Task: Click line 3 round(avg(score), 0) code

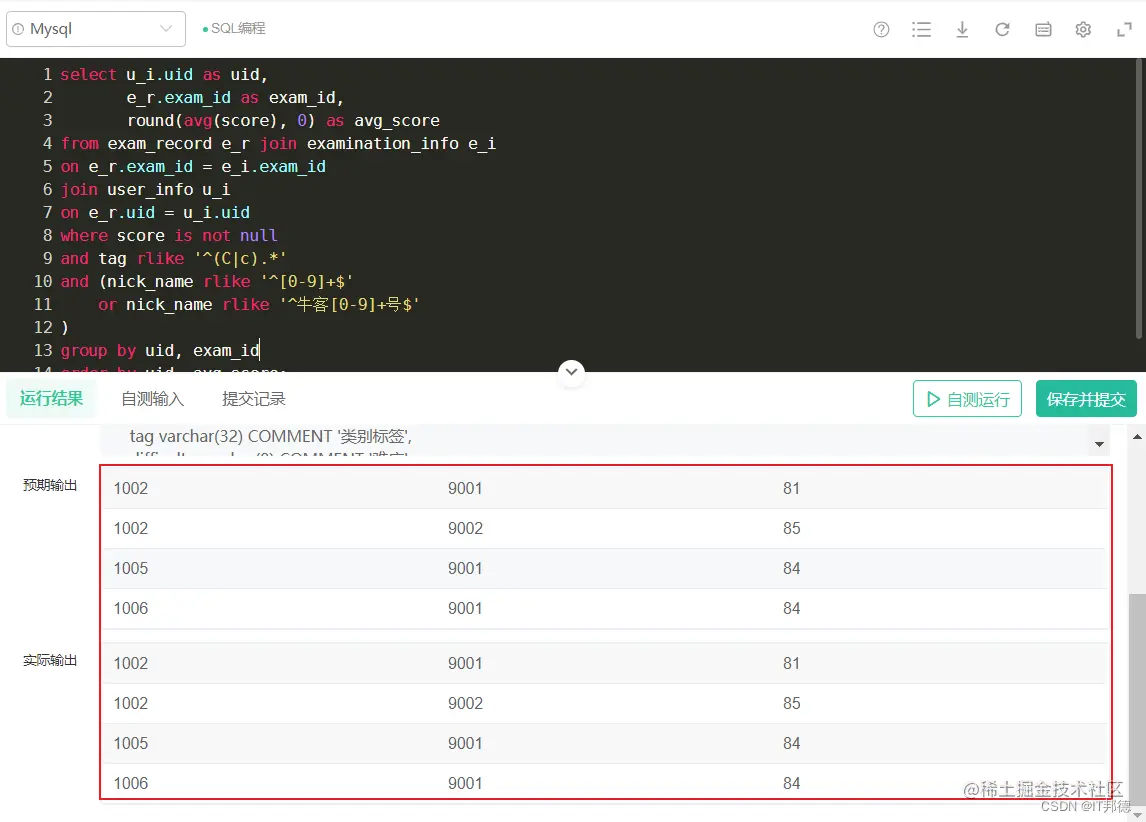Action: click(x=284, y=121)
